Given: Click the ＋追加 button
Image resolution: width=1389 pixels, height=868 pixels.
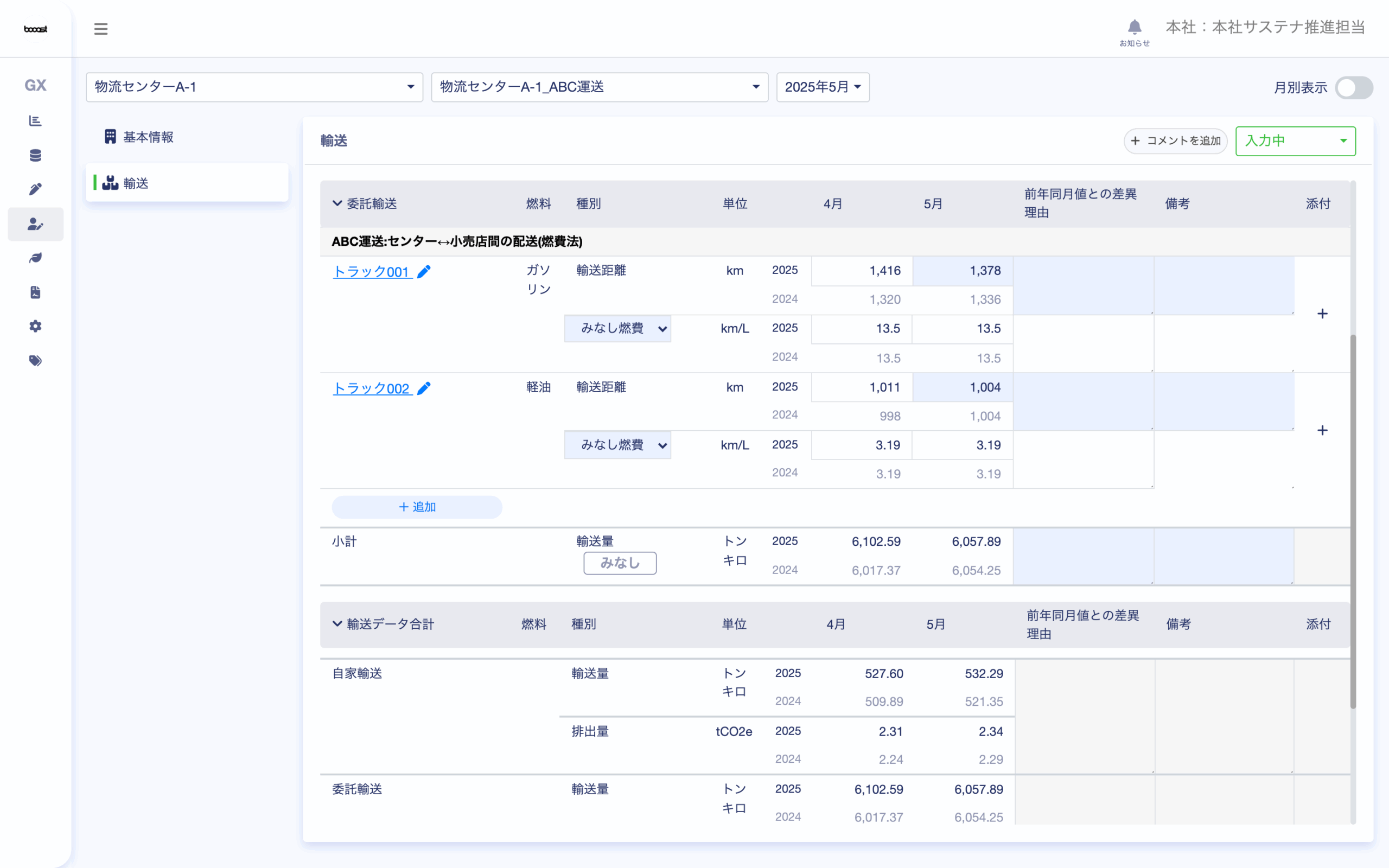Looking at the screenshot, I should [417, 507].
